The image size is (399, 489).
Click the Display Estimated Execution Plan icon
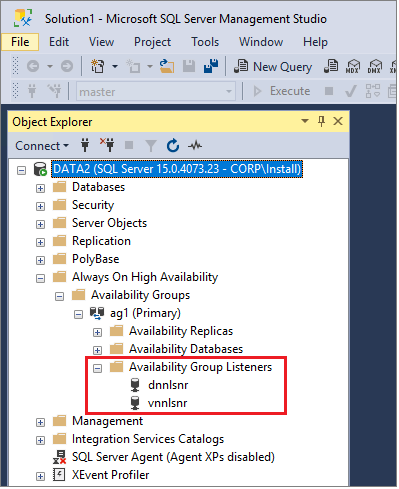click(x=373, y=91)
